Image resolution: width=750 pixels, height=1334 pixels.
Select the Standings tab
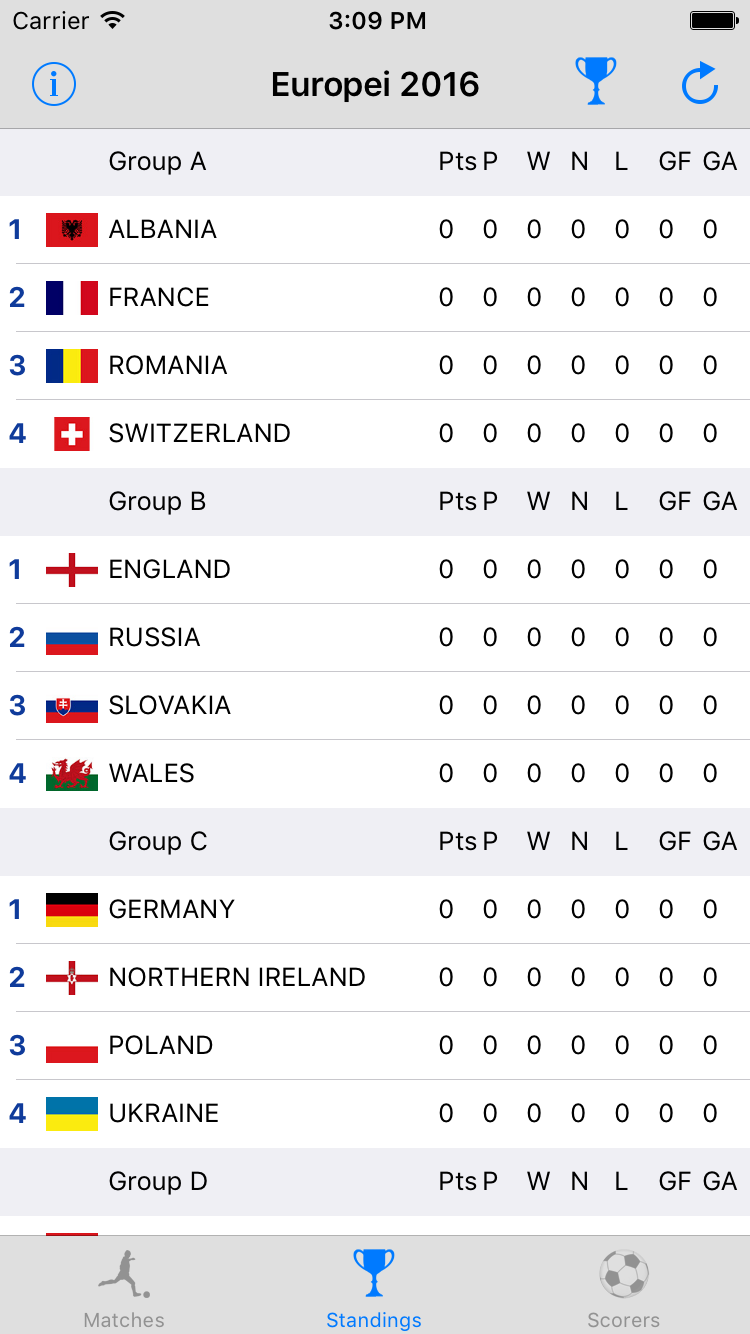374,1289
